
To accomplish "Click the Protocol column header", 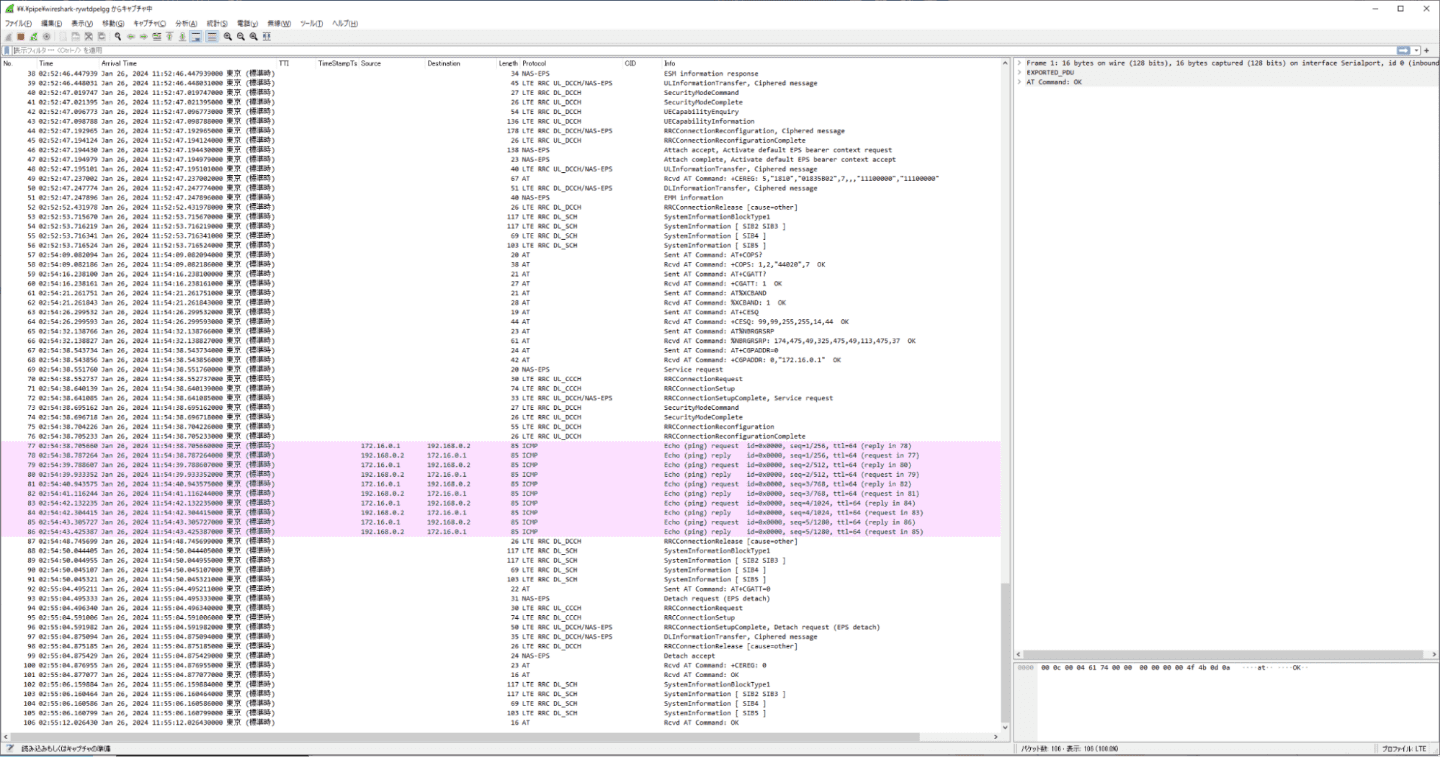I will [x=534, y=63].
